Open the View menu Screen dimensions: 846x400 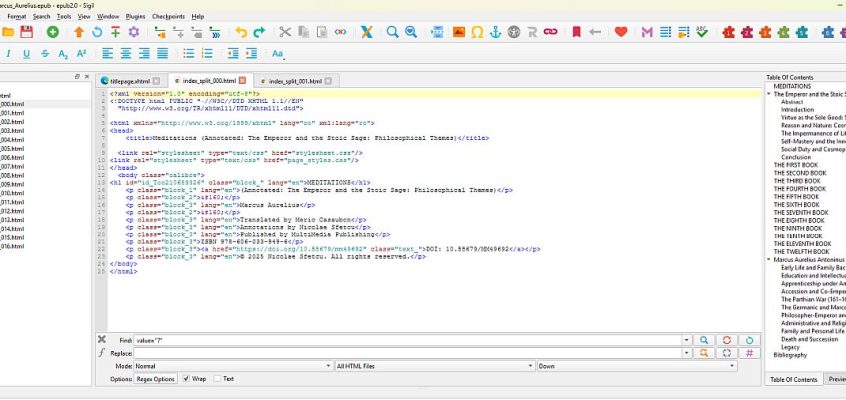point(84,17)
